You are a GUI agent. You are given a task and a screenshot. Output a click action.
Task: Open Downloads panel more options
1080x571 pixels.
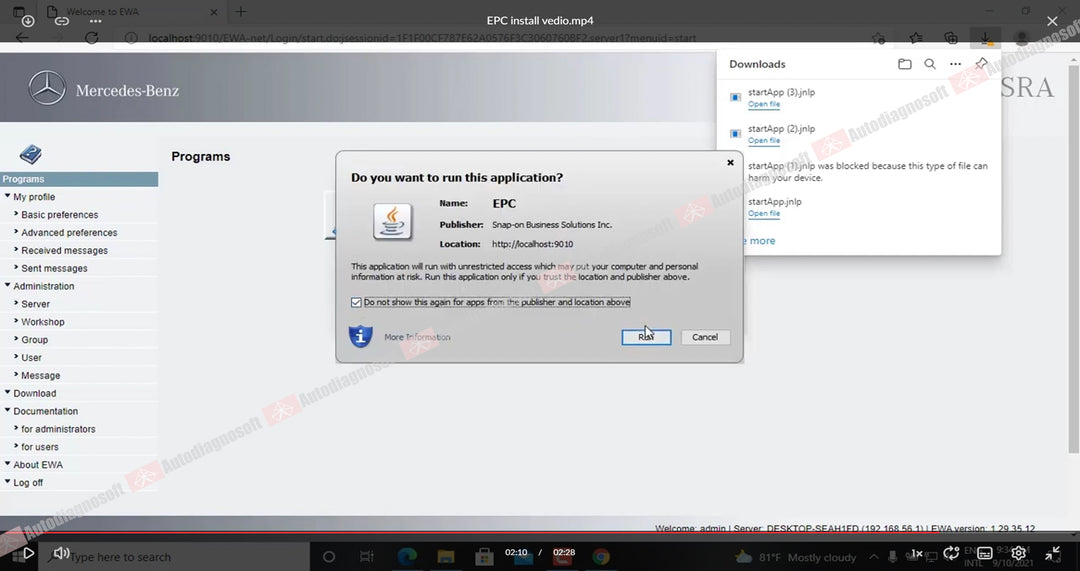(x=955, y=64)
